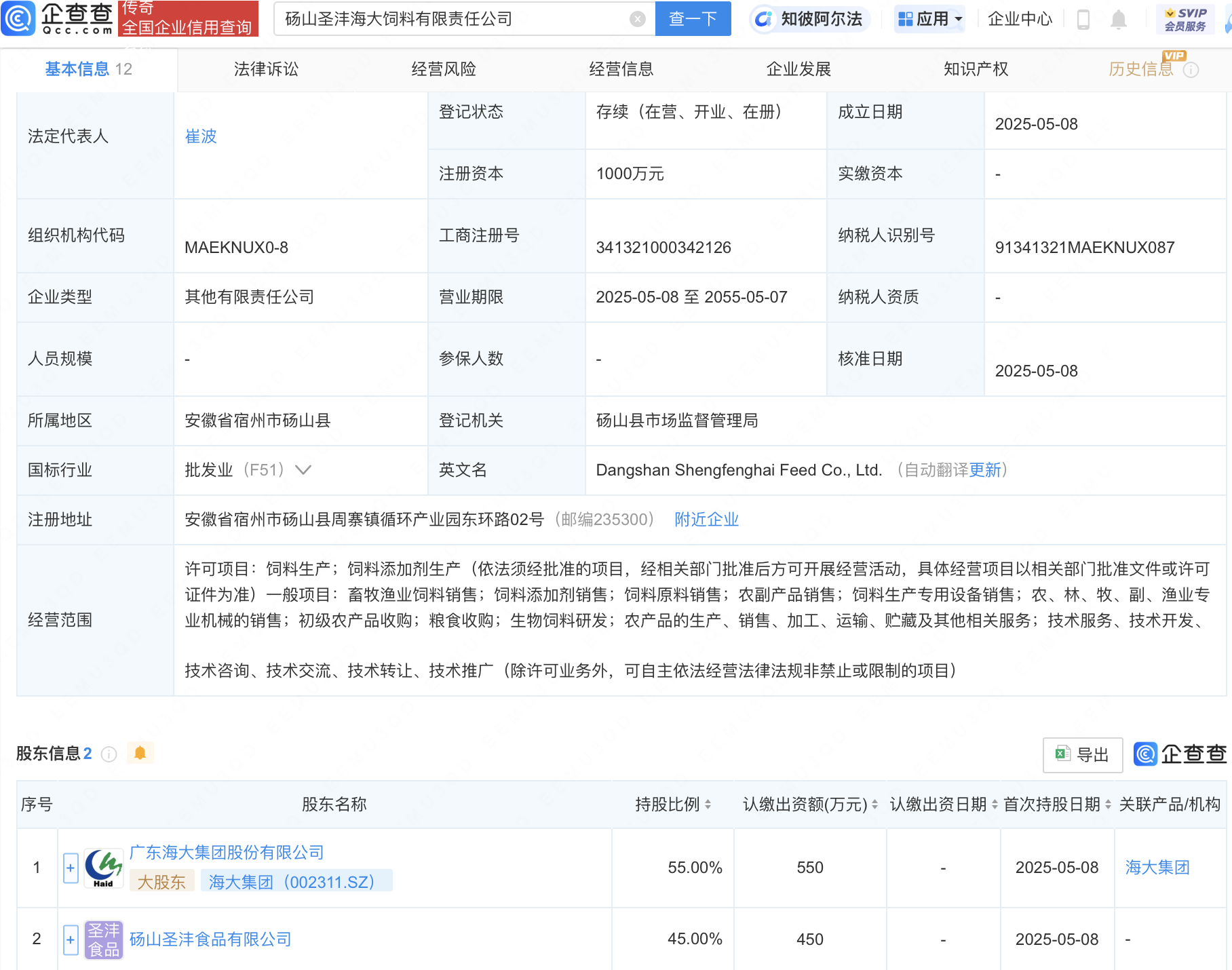Screen dimensions: 1232x970
Task: Show info icon next to 历史信息
Action: 1191,70
